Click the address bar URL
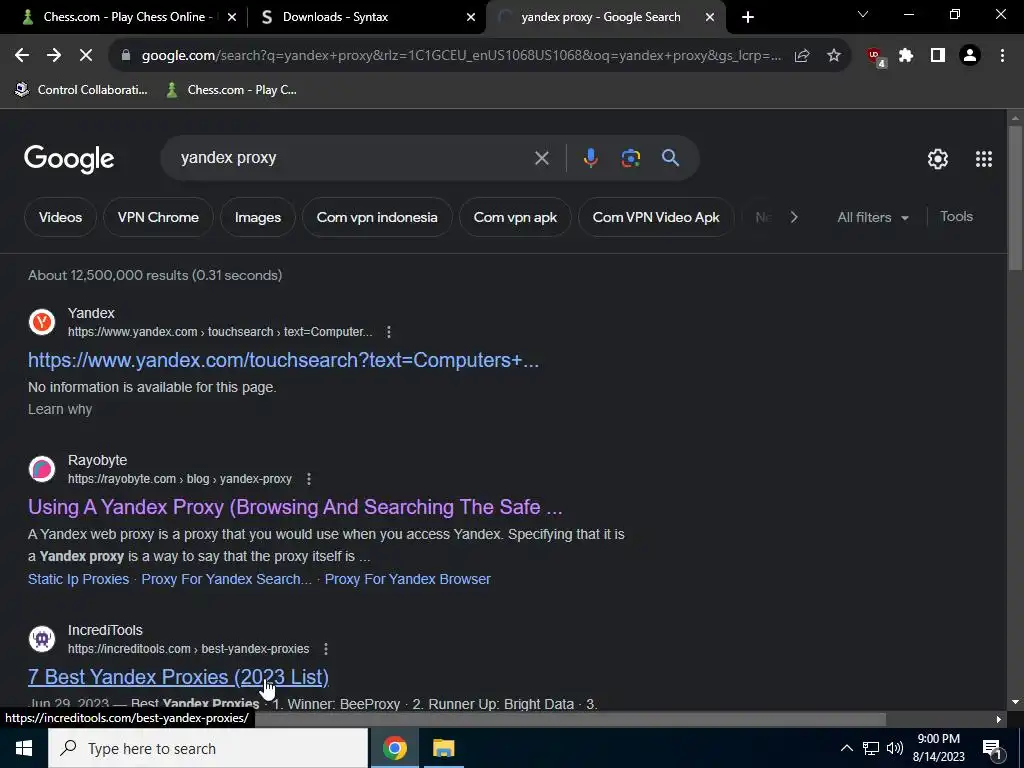Screen dimensions: 1024x768 [460, 56]
